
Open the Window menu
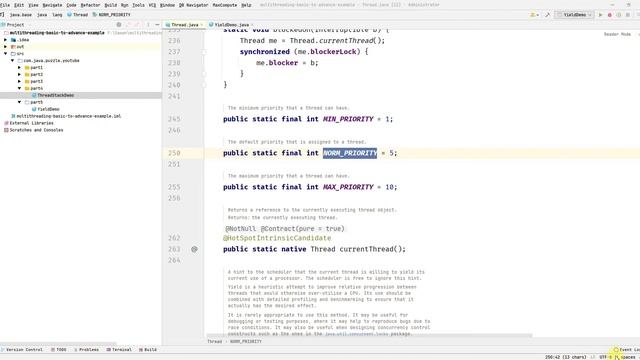pyautogui.click(x=167, y=5)
